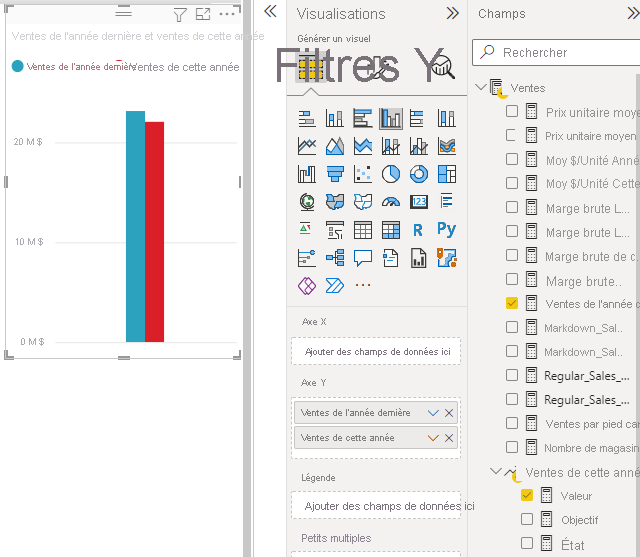Select line and clustered column chart visual

coord(419,146)
